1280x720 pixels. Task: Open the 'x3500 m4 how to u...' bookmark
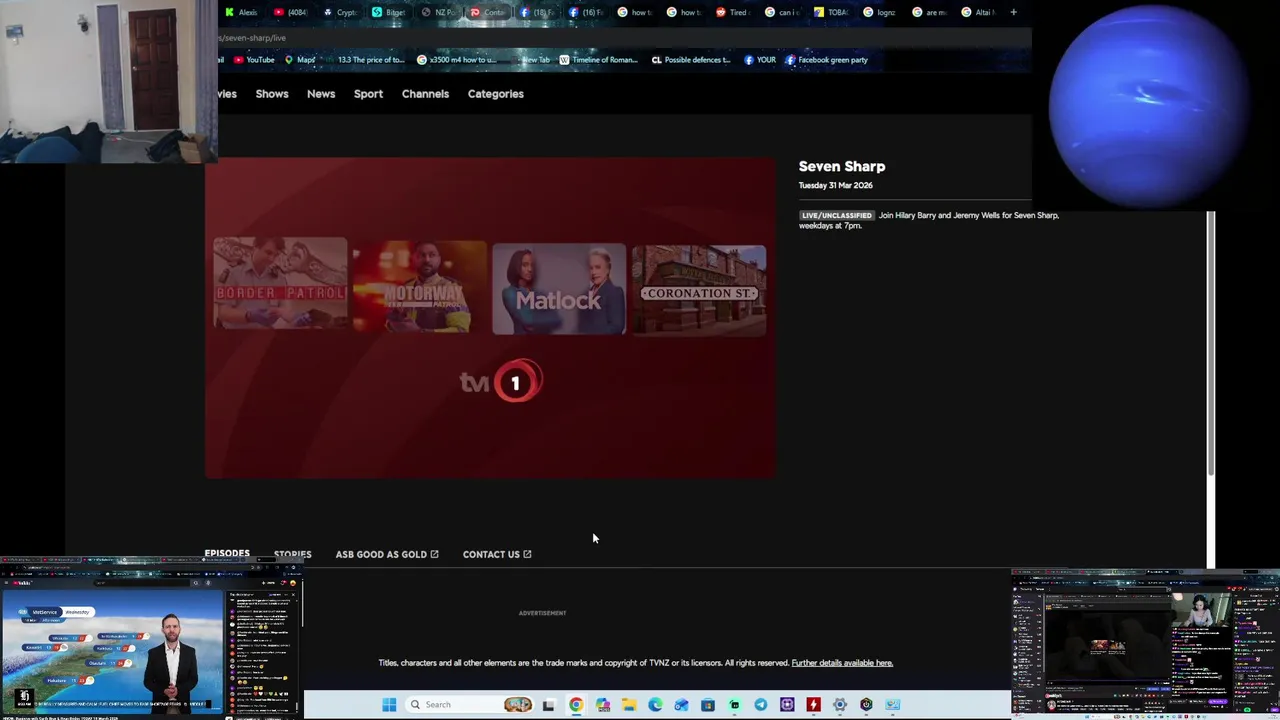click(x=456, y=60)
